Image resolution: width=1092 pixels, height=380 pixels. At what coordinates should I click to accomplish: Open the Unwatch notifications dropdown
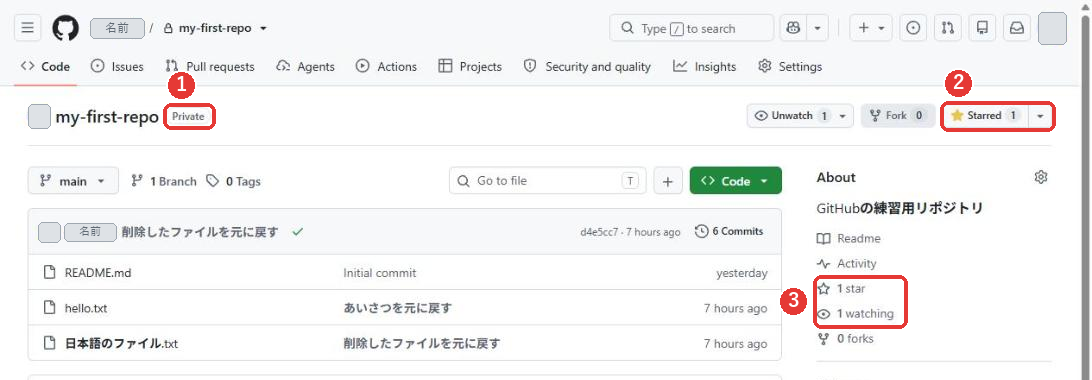point(800,116)
